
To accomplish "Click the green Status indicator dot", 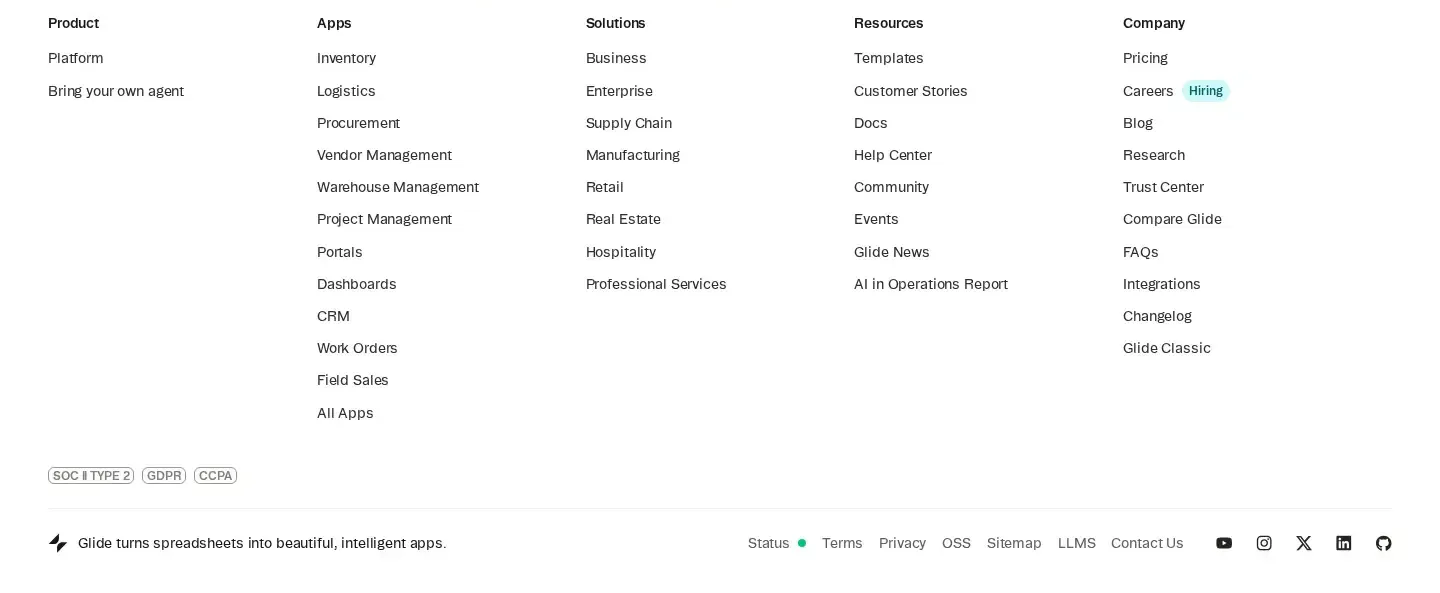I will click(x=802, y=543).
